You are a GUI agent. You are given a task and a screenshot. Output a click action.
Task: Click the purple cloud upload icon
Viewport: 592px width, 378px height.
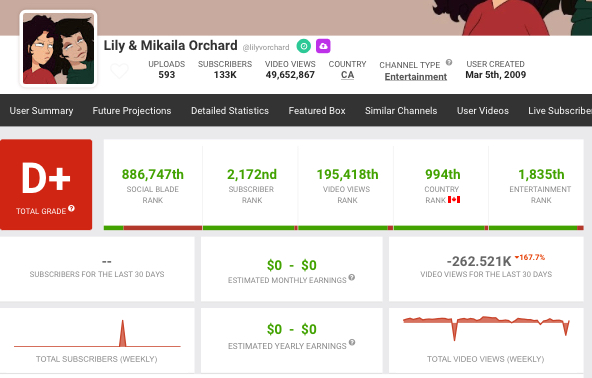click(x=323, y=46)
